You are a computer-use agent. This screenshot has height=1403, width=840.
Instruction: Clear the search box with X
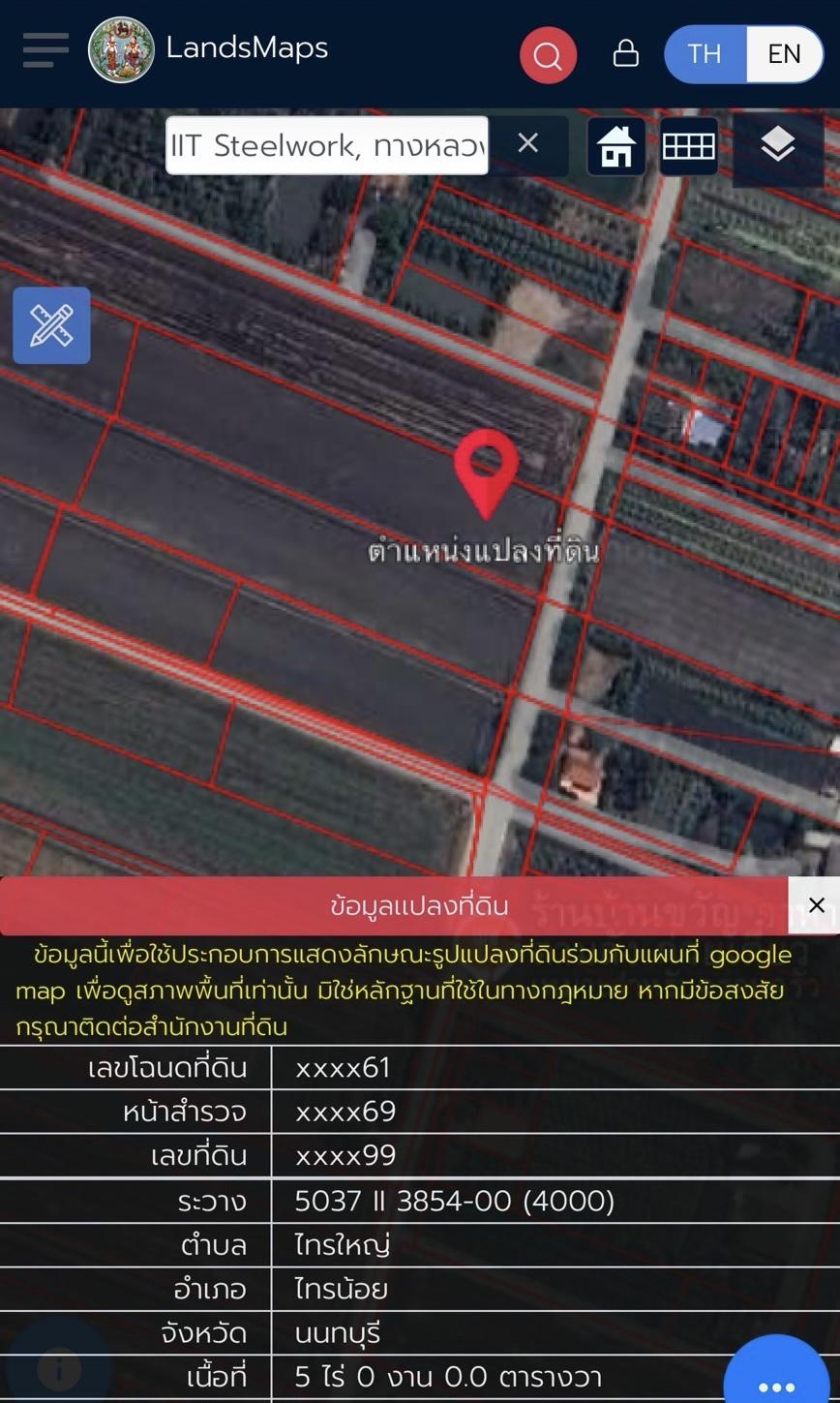click(527, 143)
